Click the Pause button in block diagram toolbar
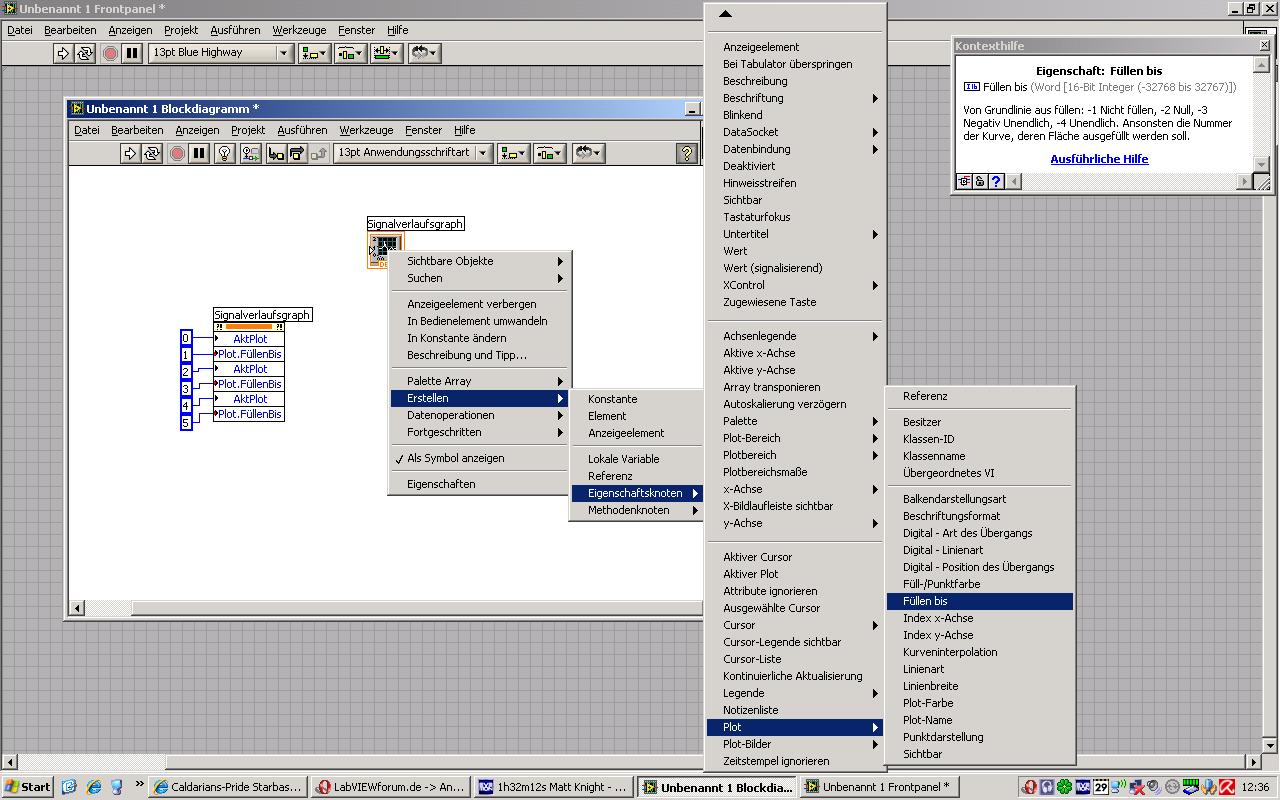Viewport: 1280px width, 800px height. point(199,153)
